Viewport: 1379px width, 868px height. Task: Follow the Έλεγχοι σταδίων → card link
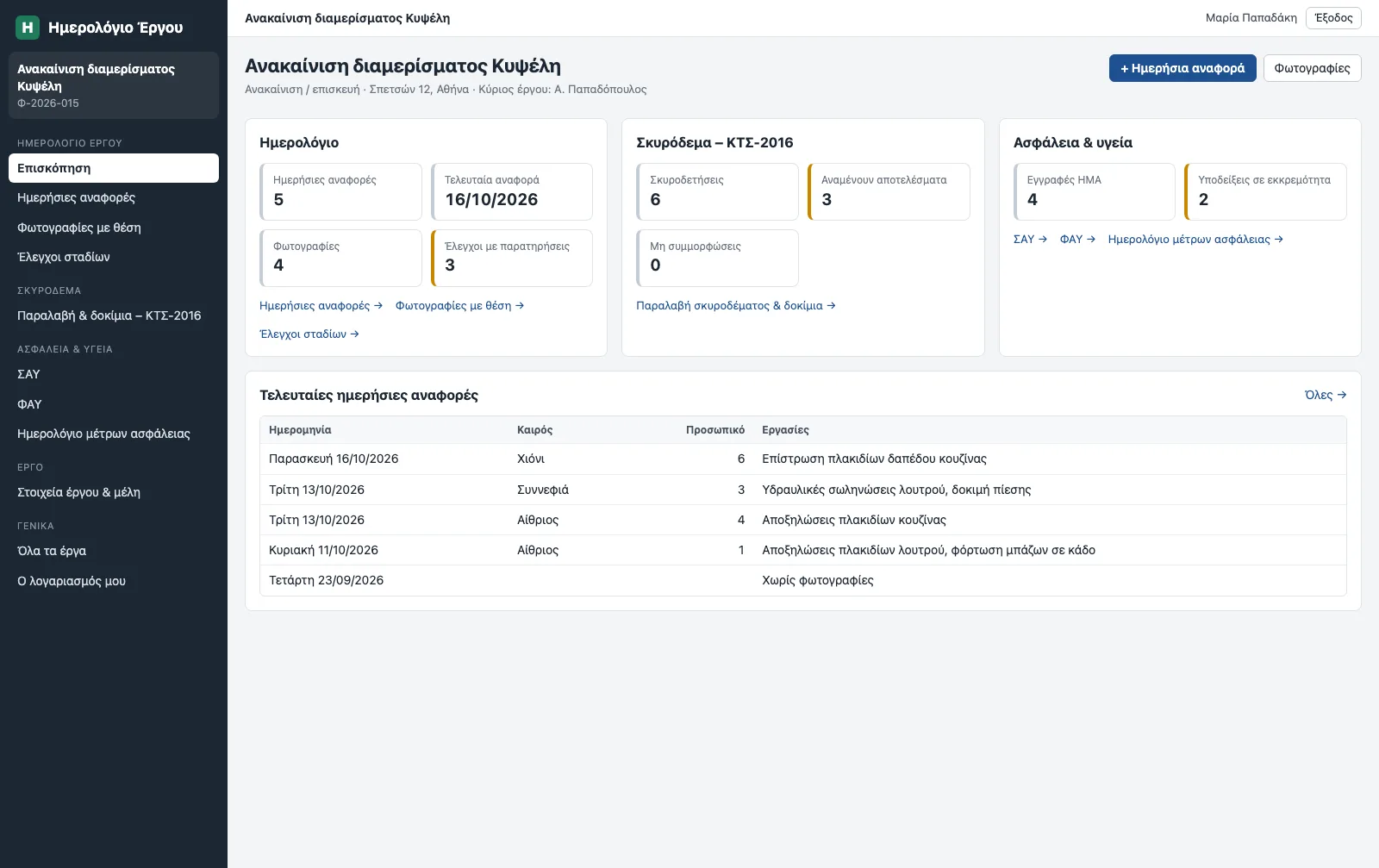pos(309,334)
